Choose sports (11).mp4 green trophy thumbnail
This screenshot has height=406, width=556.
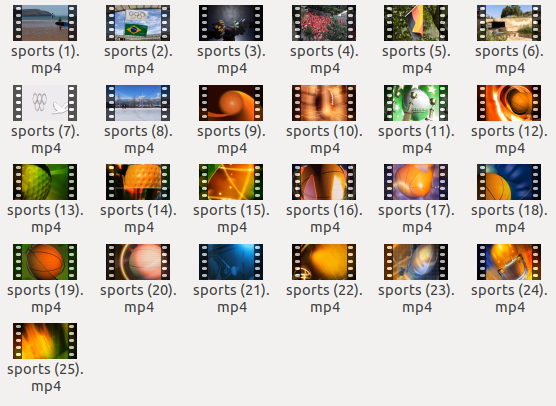pyautogui.click(x=416, y=103)
